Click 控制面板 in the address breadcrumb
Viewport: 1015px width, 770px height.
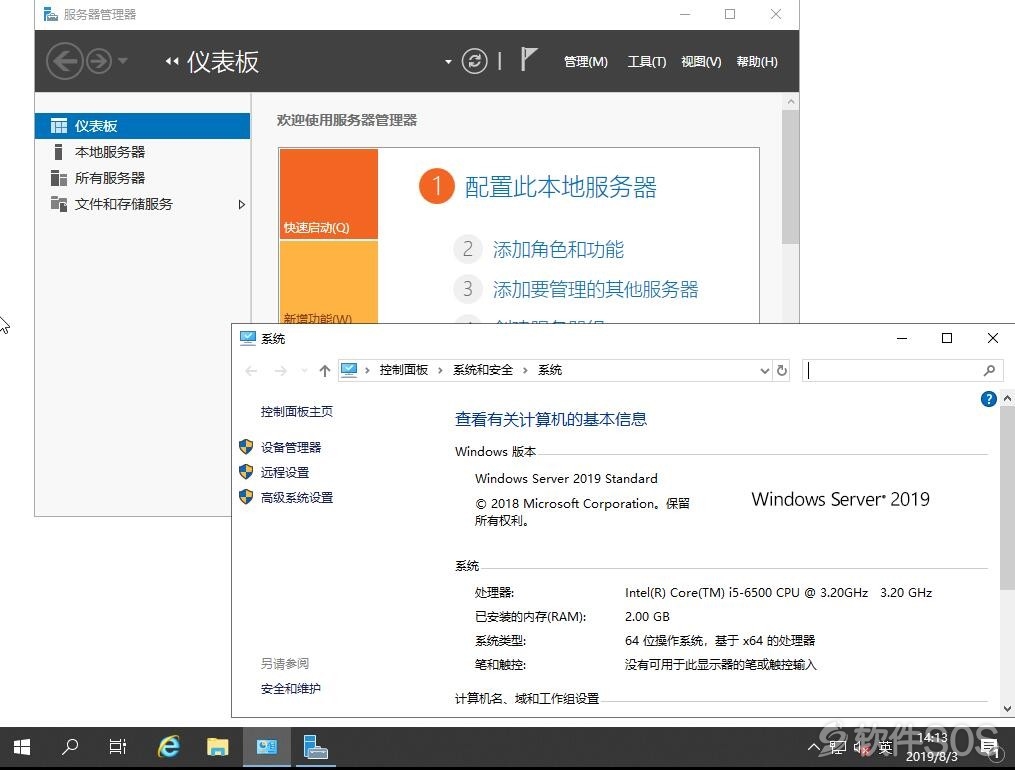[403, 369]
